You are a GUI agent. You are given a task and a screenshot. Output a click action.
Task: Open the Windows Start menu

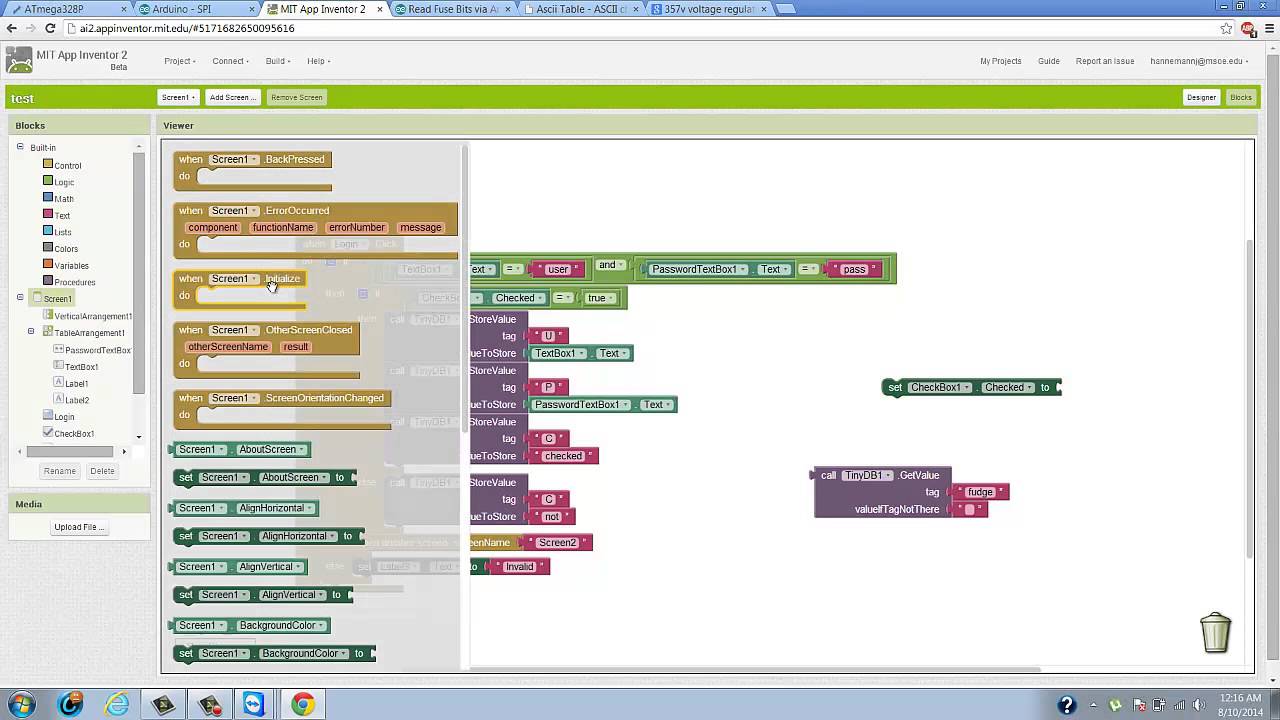click(21, 705)
